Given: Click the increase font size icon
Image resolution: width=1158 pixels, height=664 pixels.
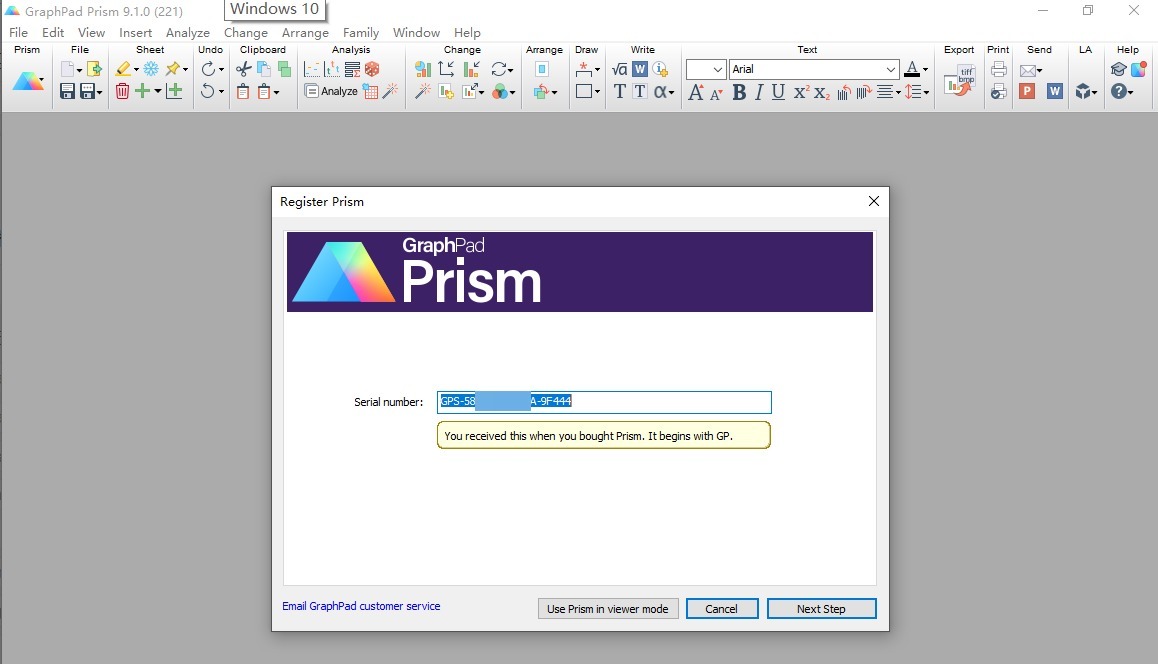Looking at the screenshot, I should pos(695,92).
